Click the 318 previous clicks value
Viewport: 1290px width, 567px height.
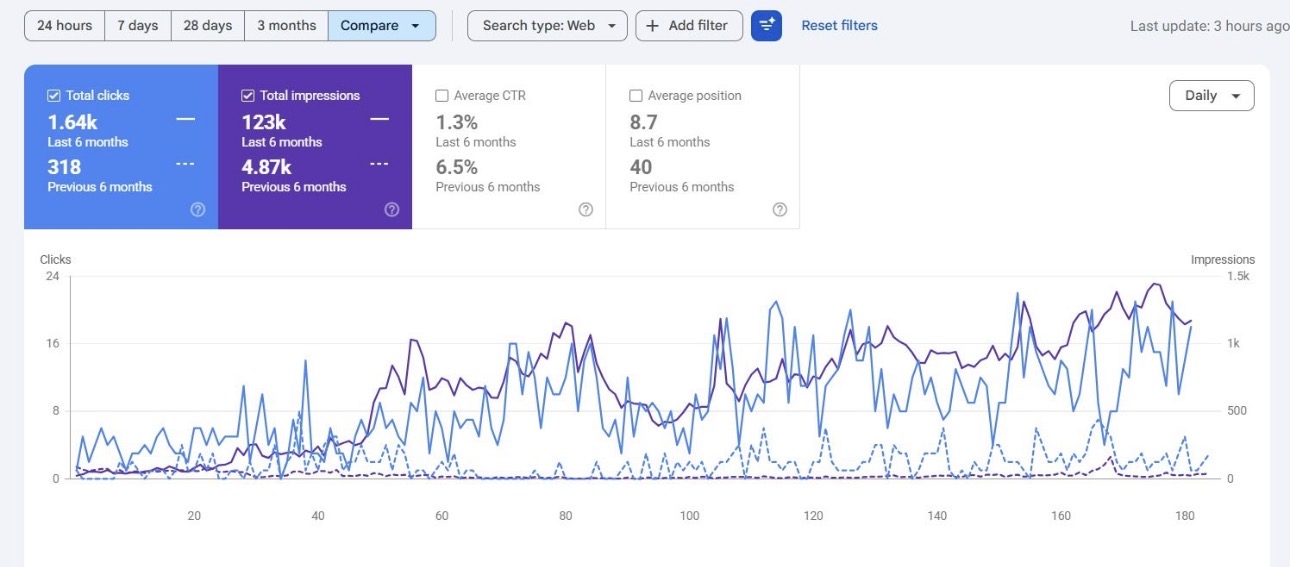[x=64, y=167]
